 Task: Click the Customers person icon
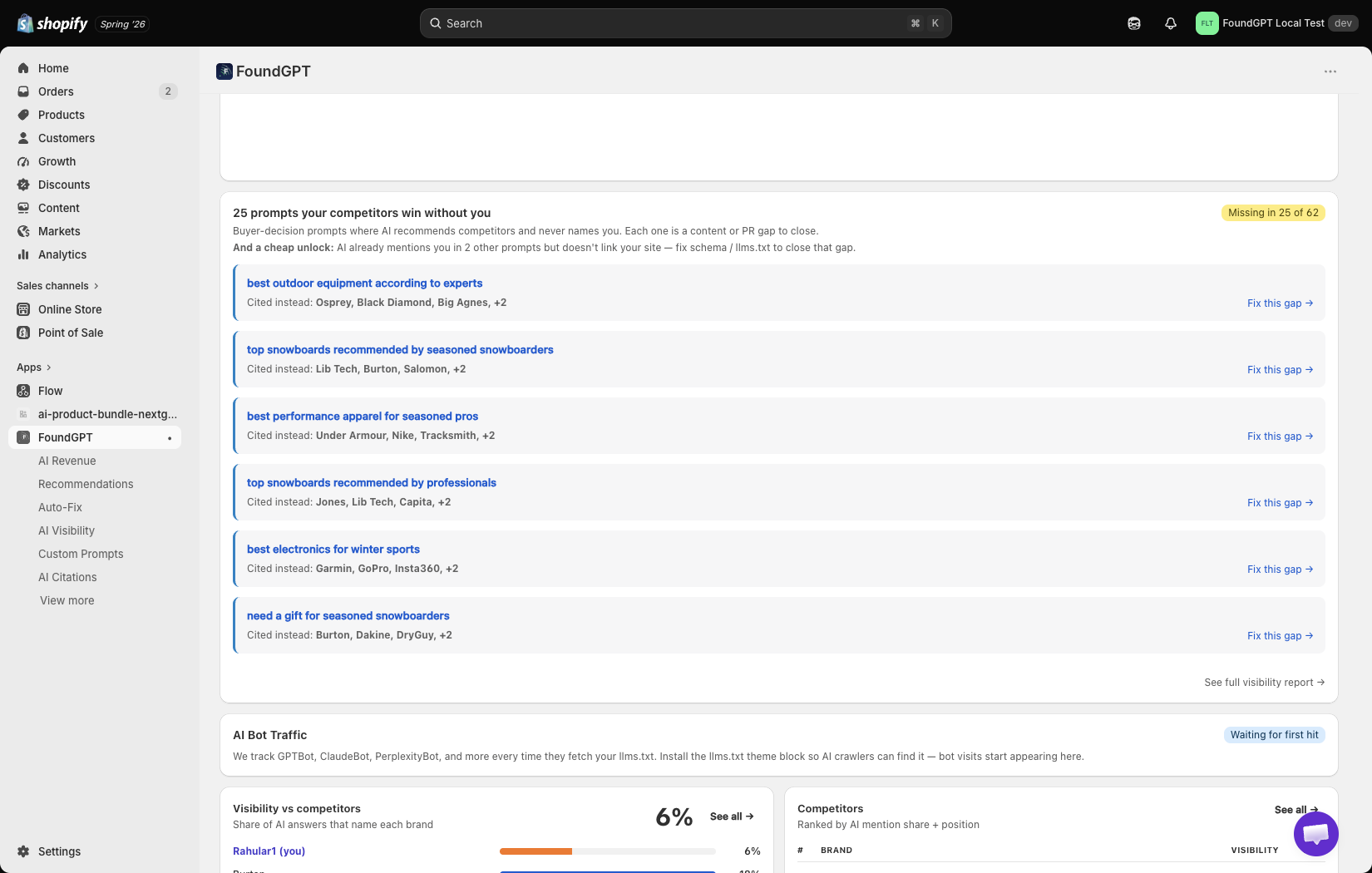click(23, 138)
